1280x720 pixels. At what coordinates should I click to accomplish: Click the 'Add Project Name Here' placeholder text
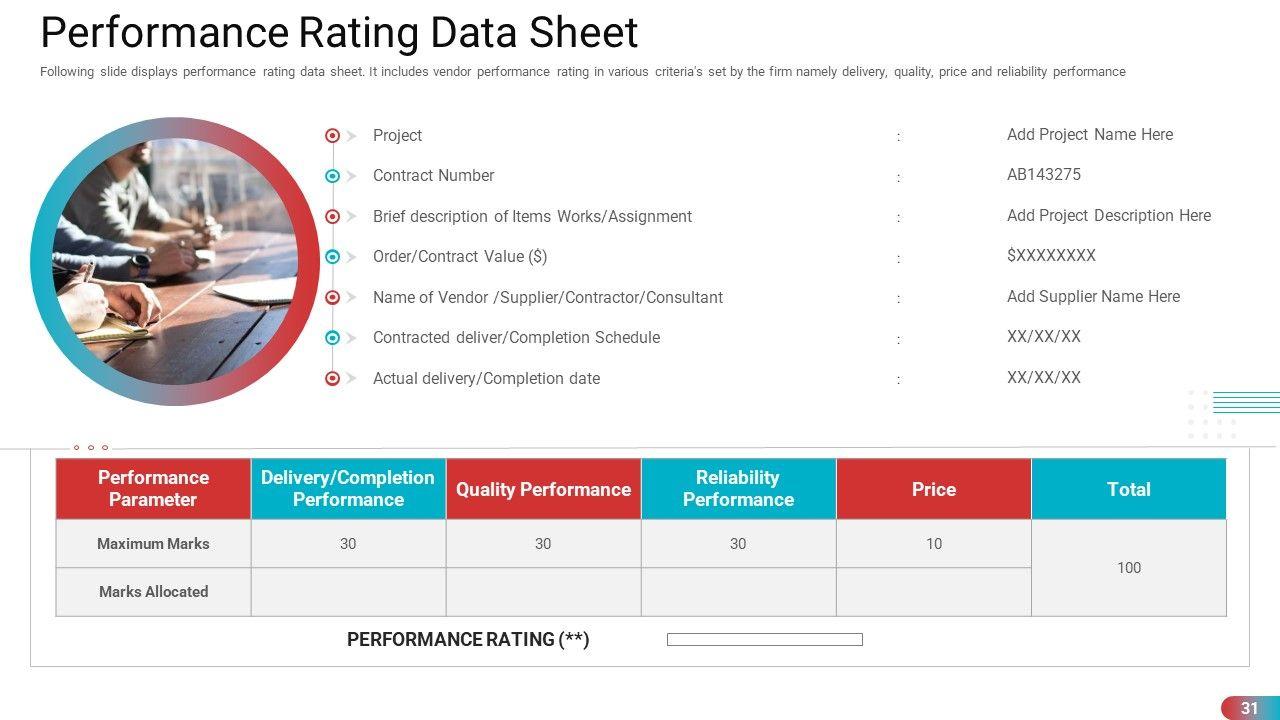point(1090,135)
